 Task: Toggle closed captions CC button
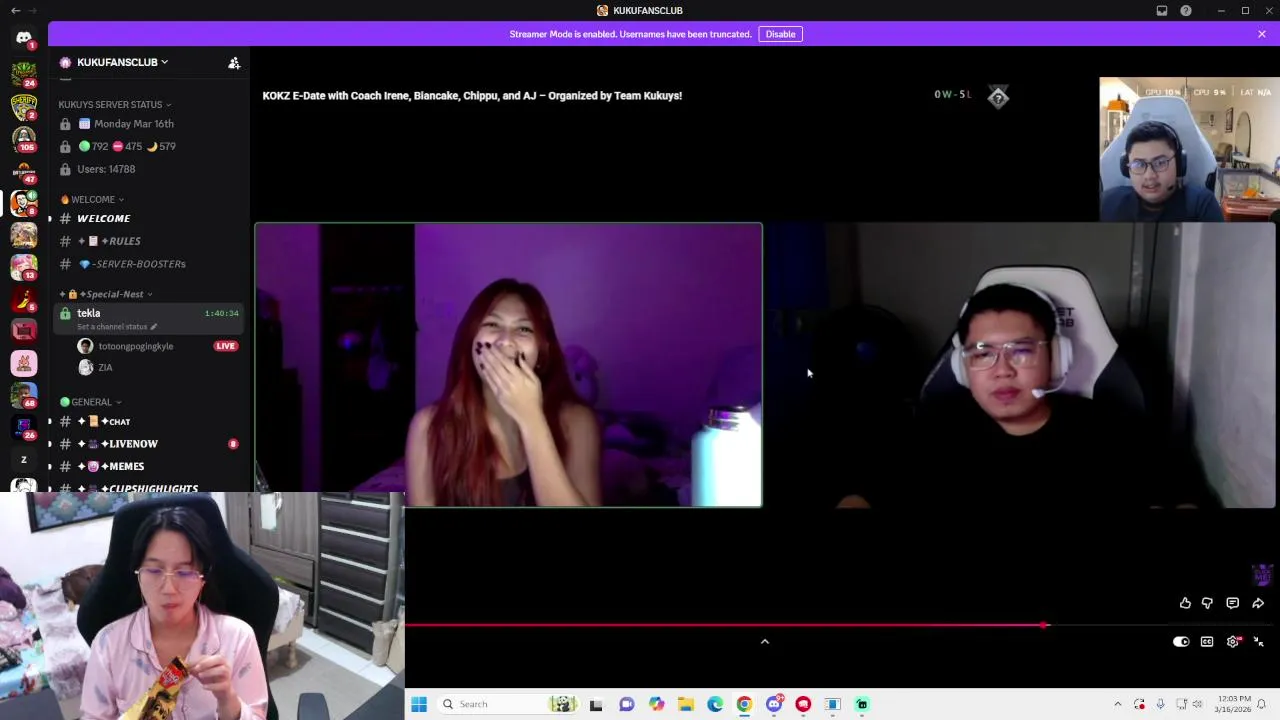coord(1207,642)
